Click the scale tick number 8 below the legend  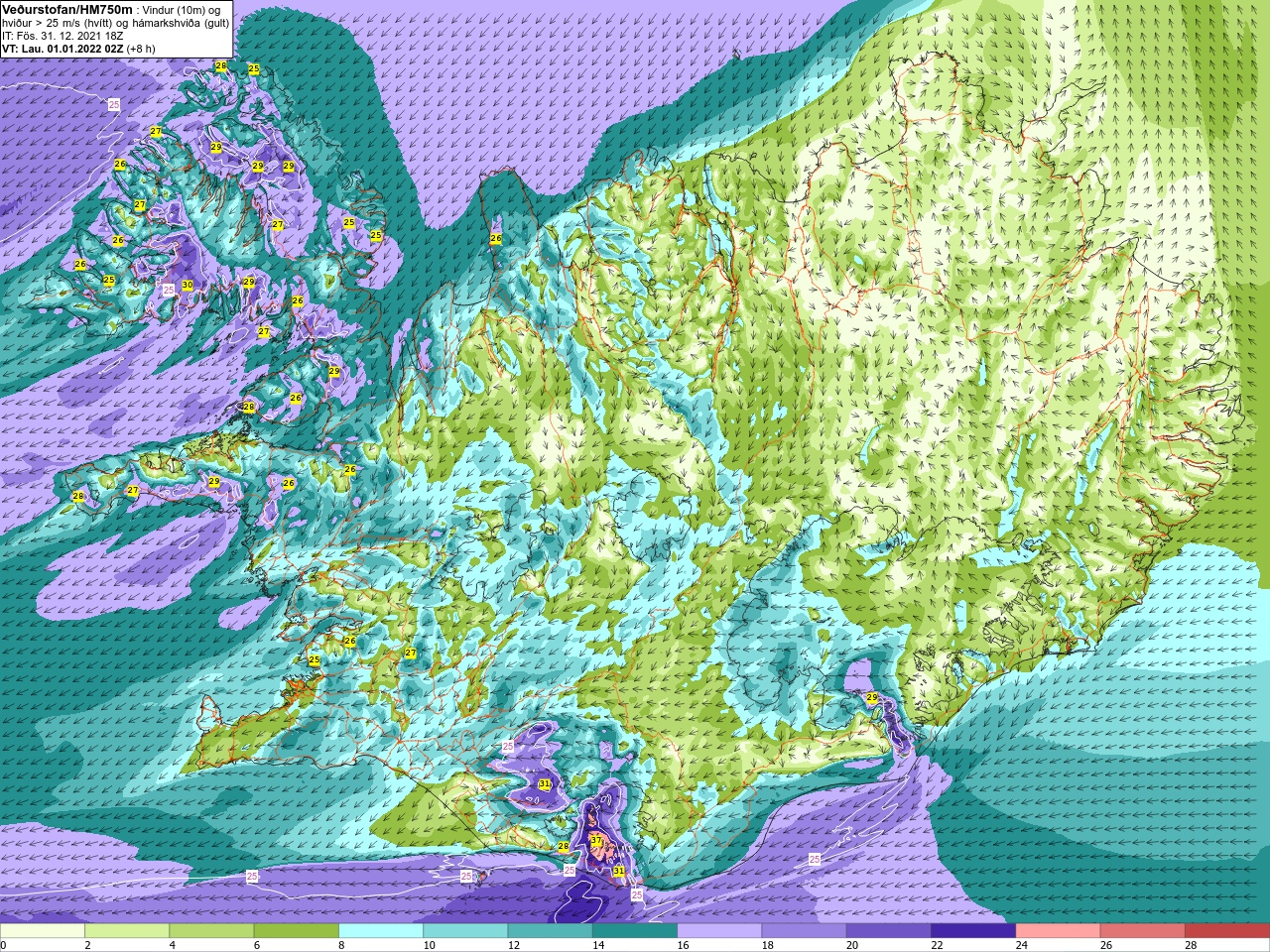point(342,945)
